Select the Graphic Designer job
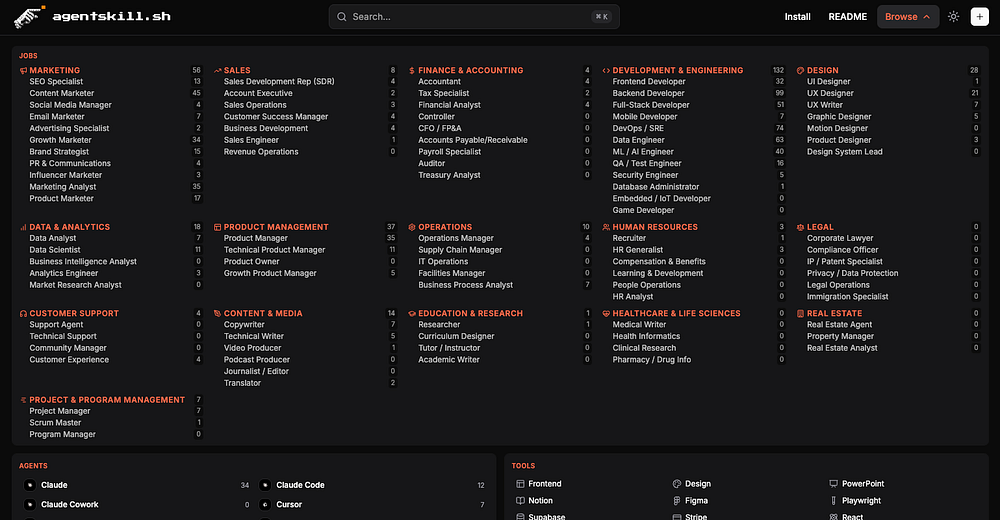The height and width of the screenshot is (520, 1000). click(x=839, y=117)
